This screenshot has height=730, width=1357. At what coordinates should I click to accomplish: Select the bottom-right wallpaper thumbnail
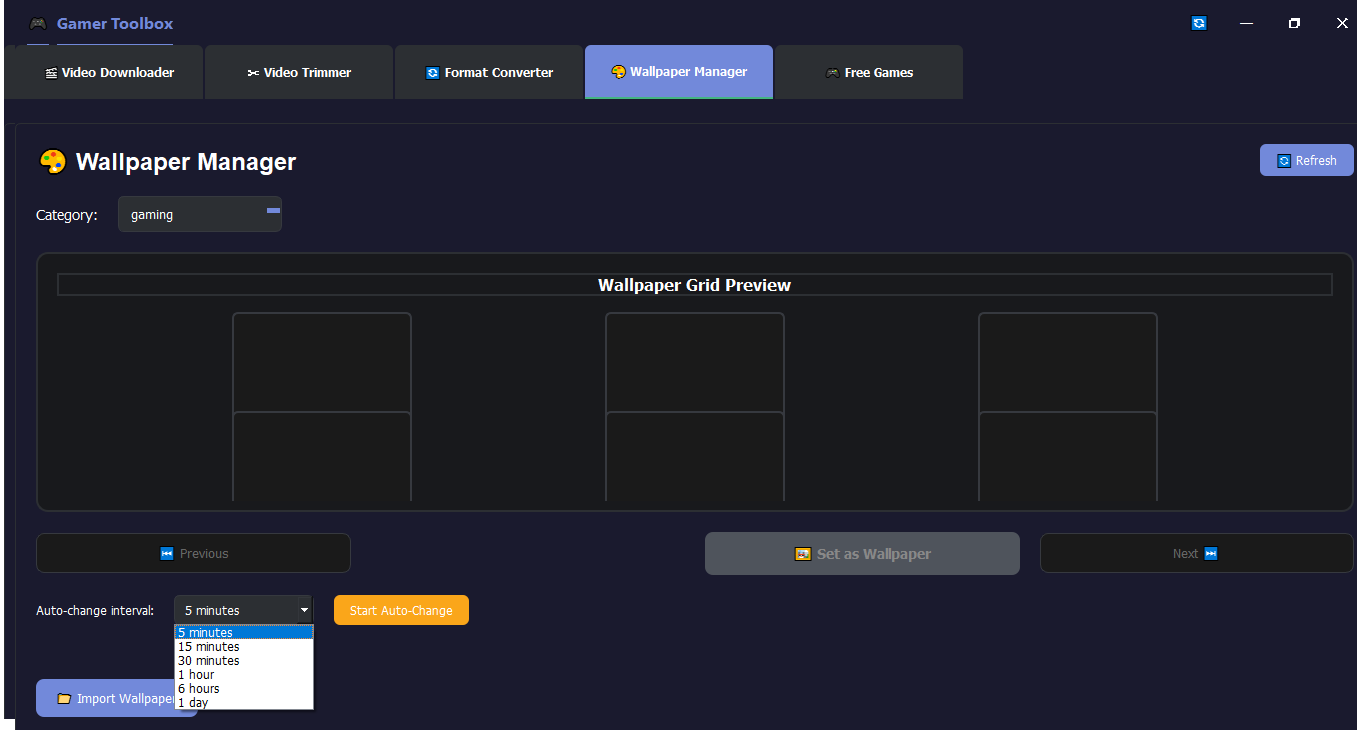pos(1068,456)
